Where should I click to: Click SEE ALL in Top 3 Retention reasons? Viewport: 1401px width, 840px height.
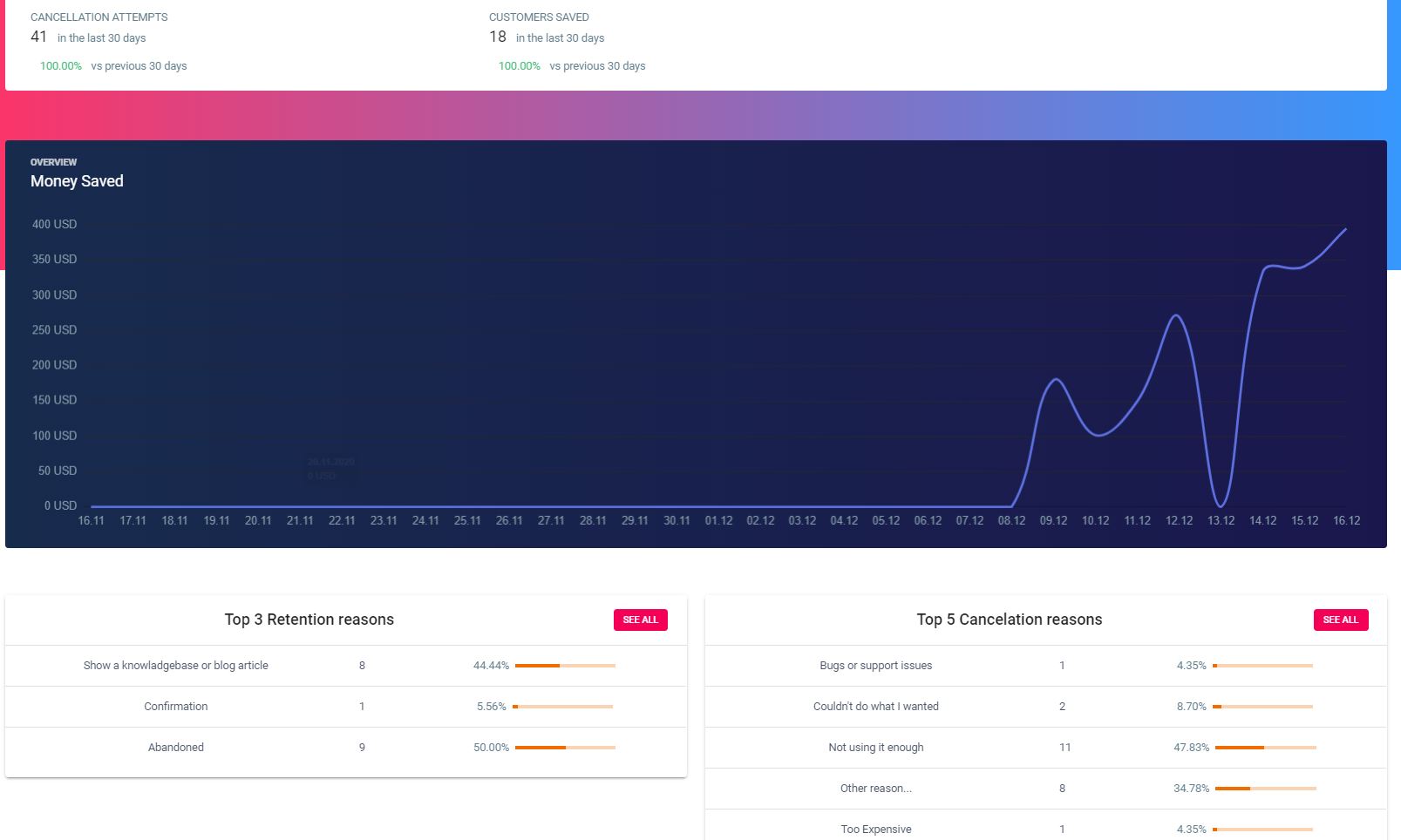click(641, 620)
